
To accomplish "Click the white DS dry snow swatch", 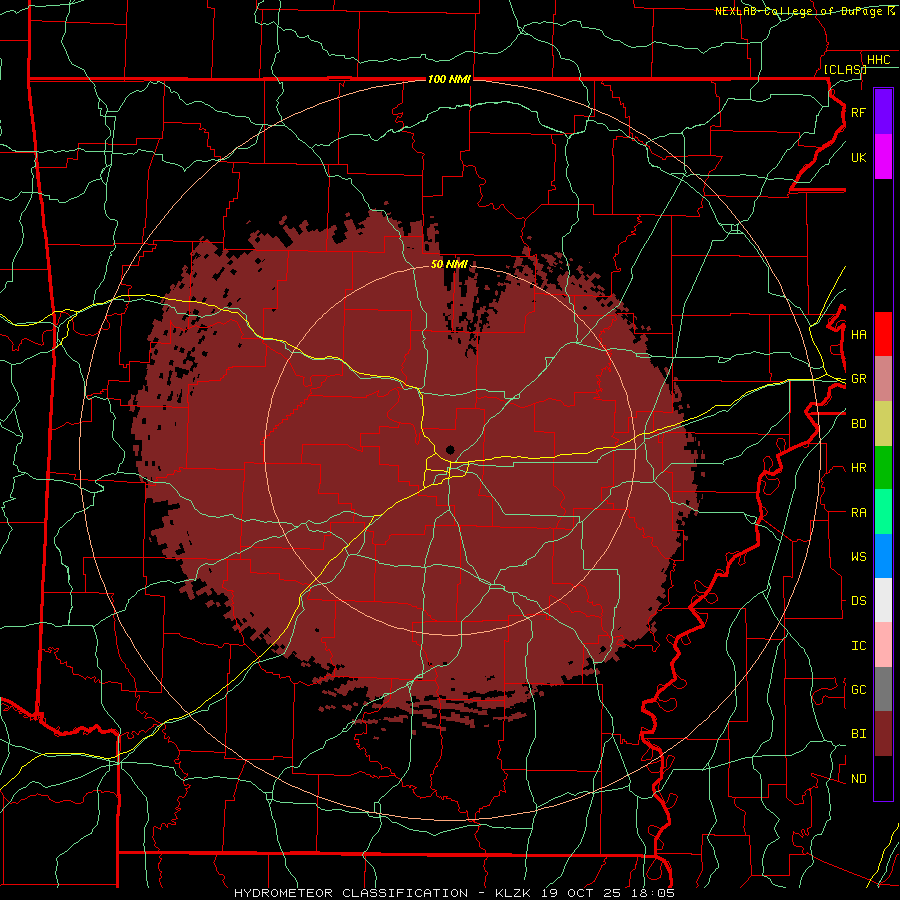I will coord(883,600).
